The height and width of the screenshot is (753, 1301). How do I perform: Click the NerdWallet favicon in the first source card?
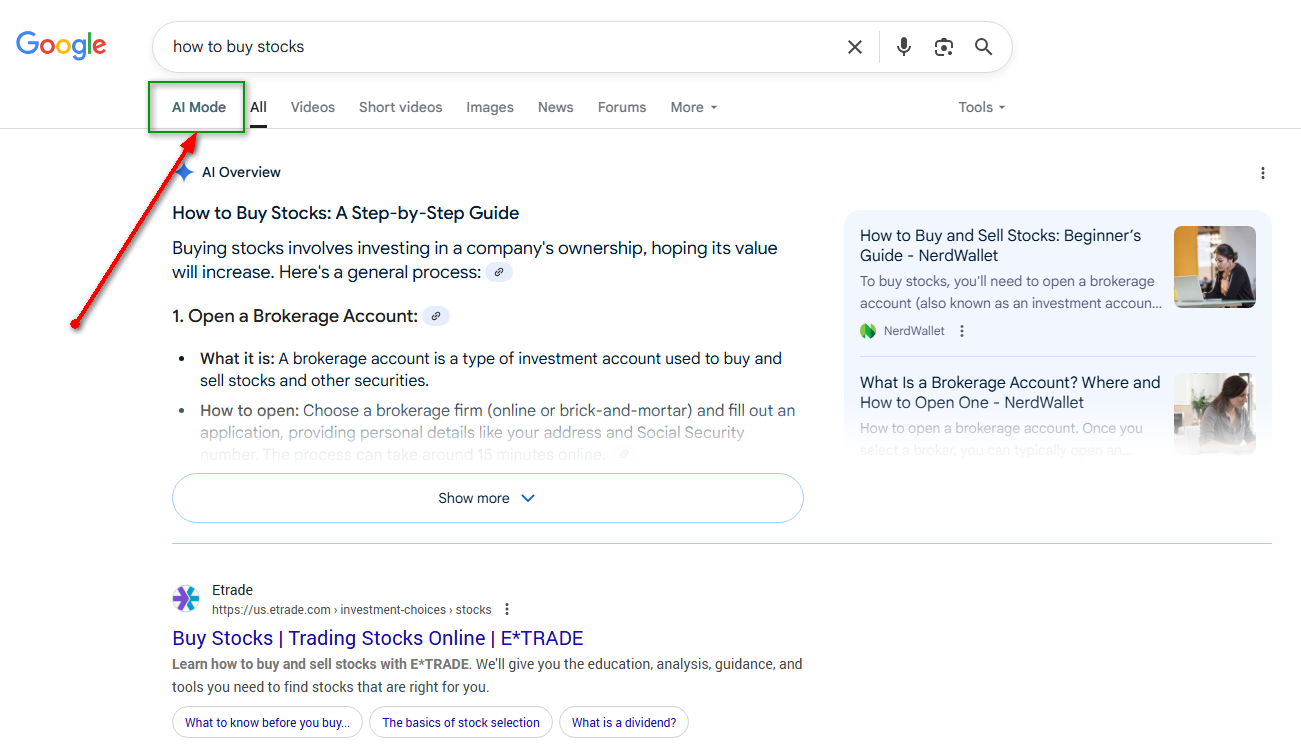(x=868, y=331)
